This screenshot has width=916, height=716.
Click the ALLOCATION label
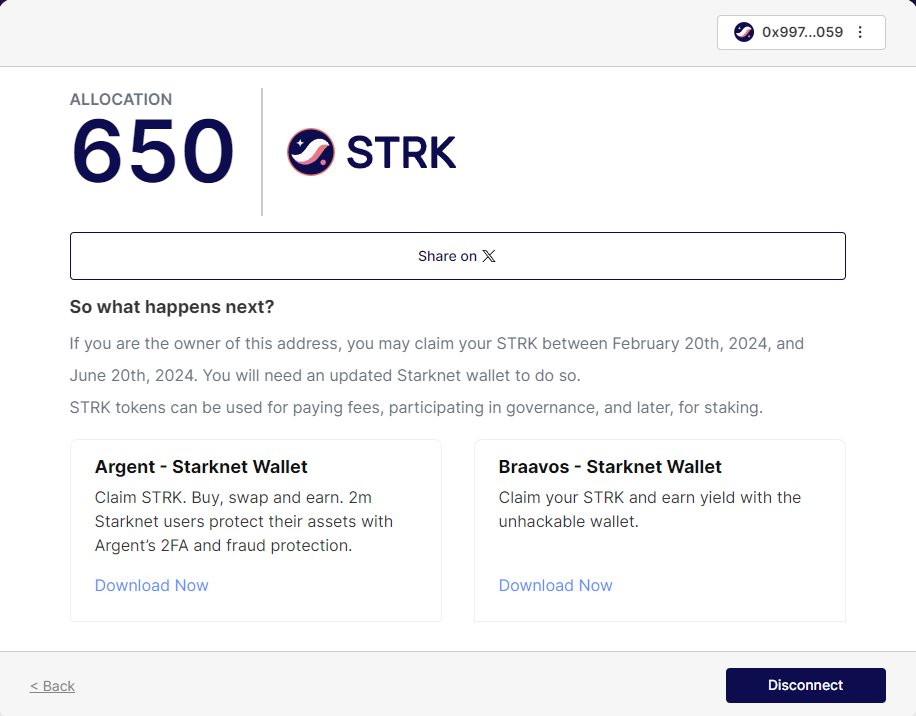(121, 99)
